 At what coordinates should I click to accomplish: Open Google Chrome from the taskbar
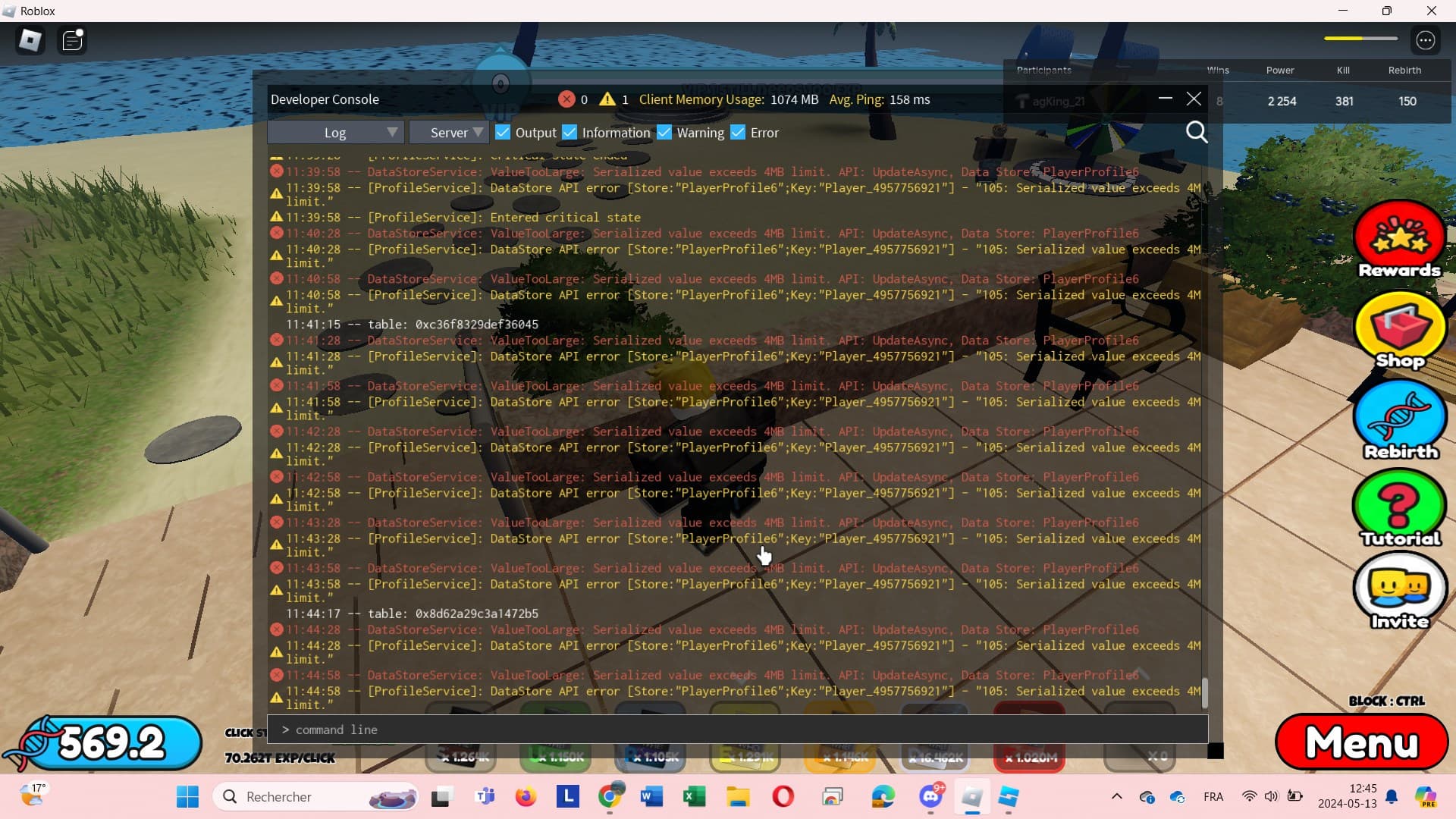(x=610, y=796)
